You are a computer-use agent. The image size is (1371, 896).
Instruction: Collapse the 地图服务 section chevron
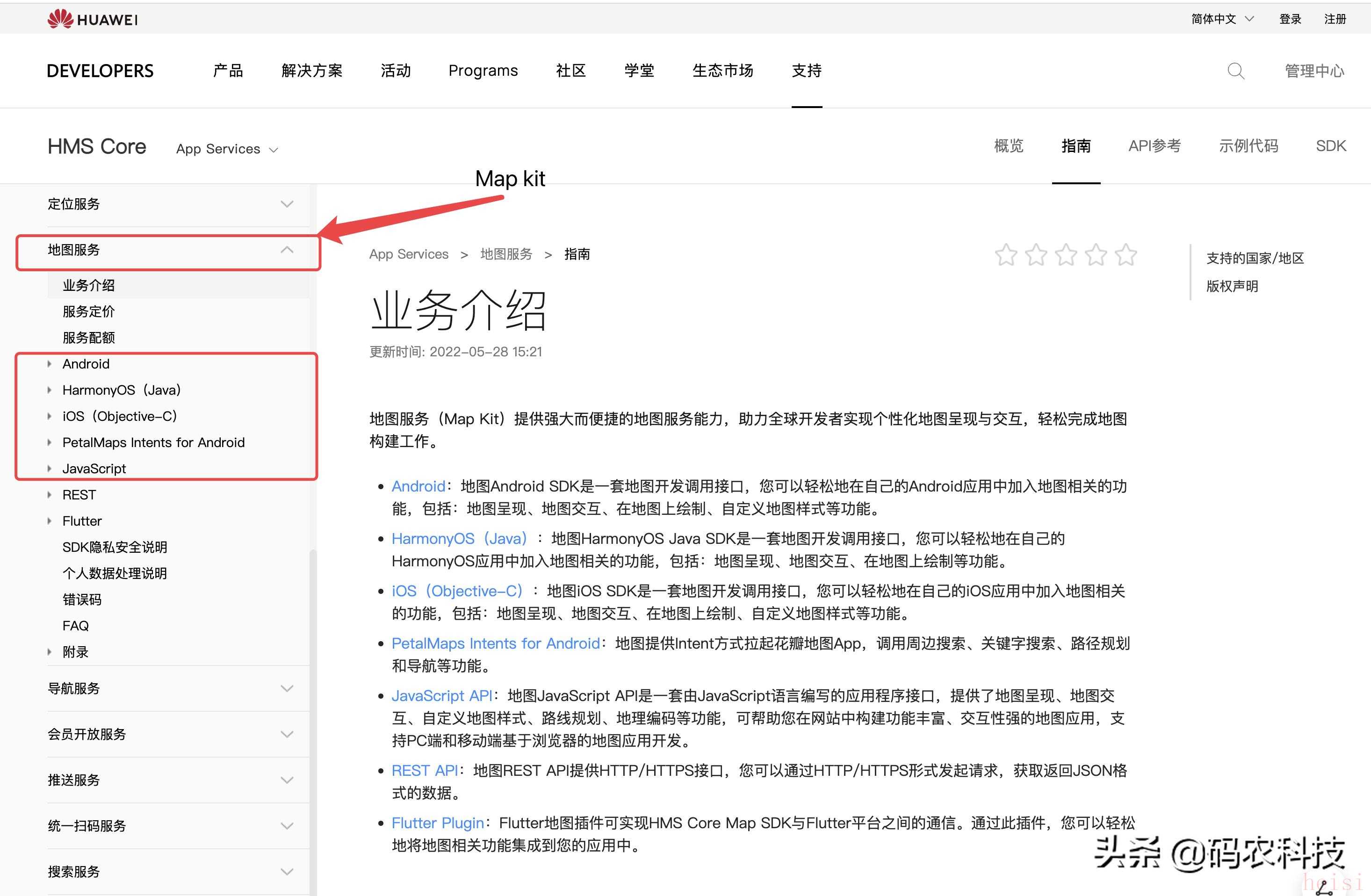pyautogui.click(x=287, y=250)
